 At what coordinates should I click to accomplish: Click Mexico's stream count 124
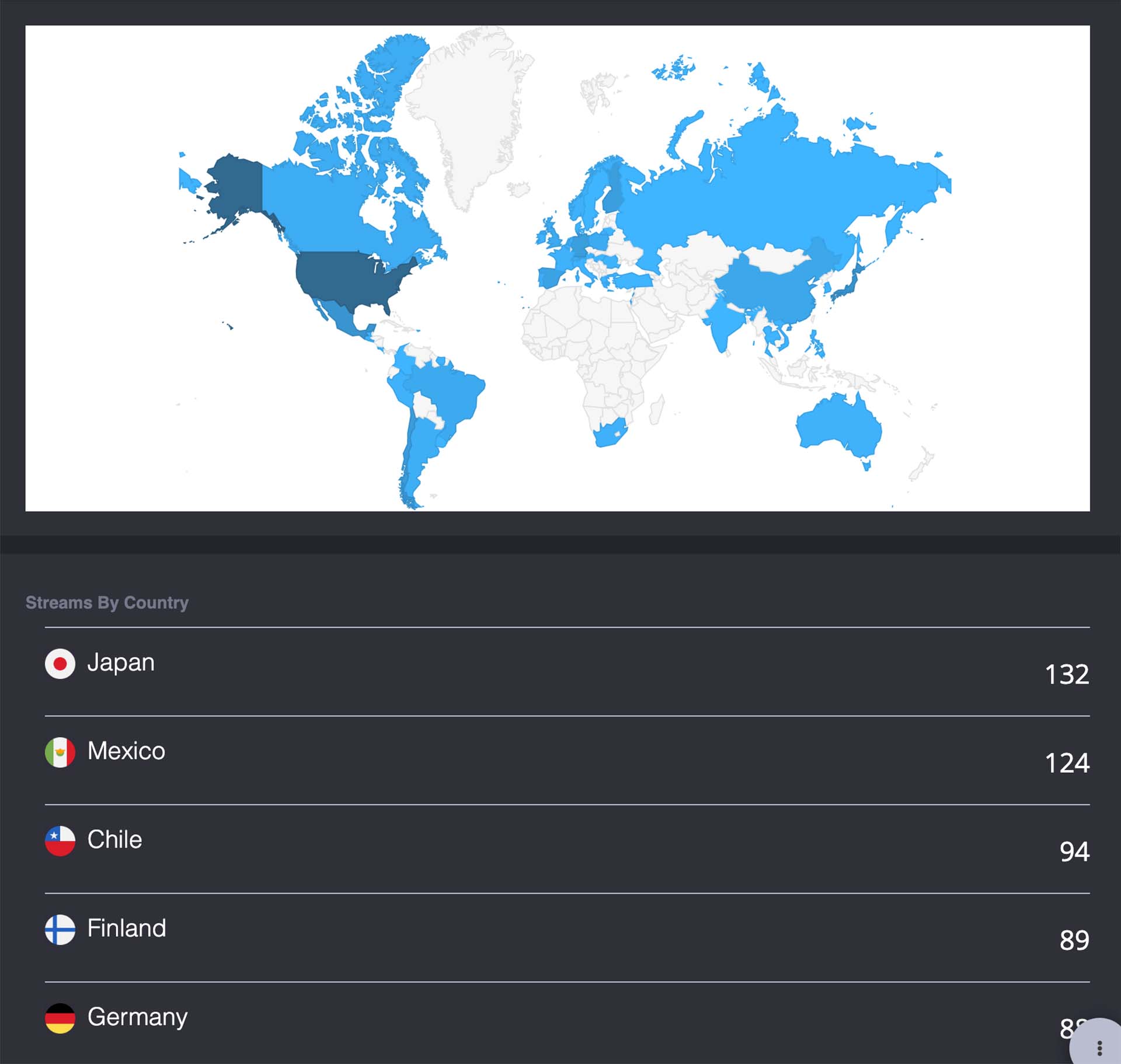pyautogui.click(x=1067, y=763)
